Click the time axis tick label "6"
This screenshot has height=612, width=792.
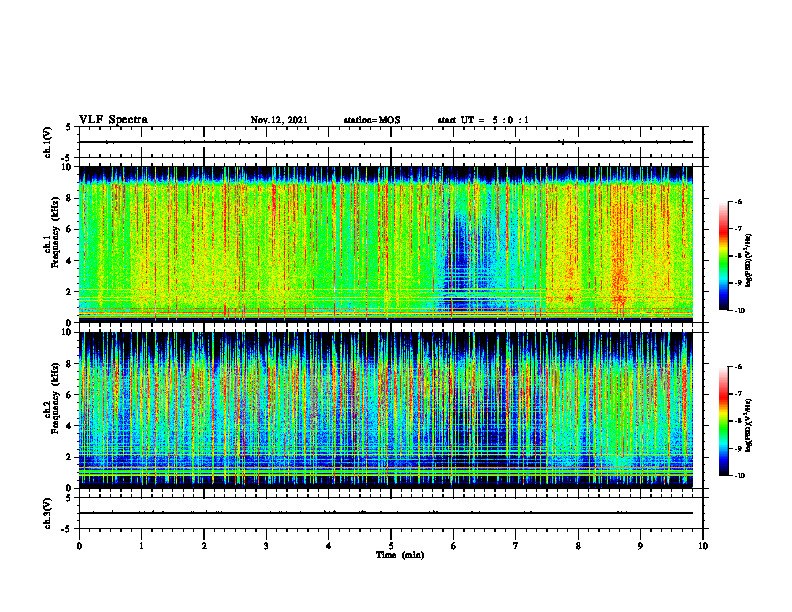(453, 546)
